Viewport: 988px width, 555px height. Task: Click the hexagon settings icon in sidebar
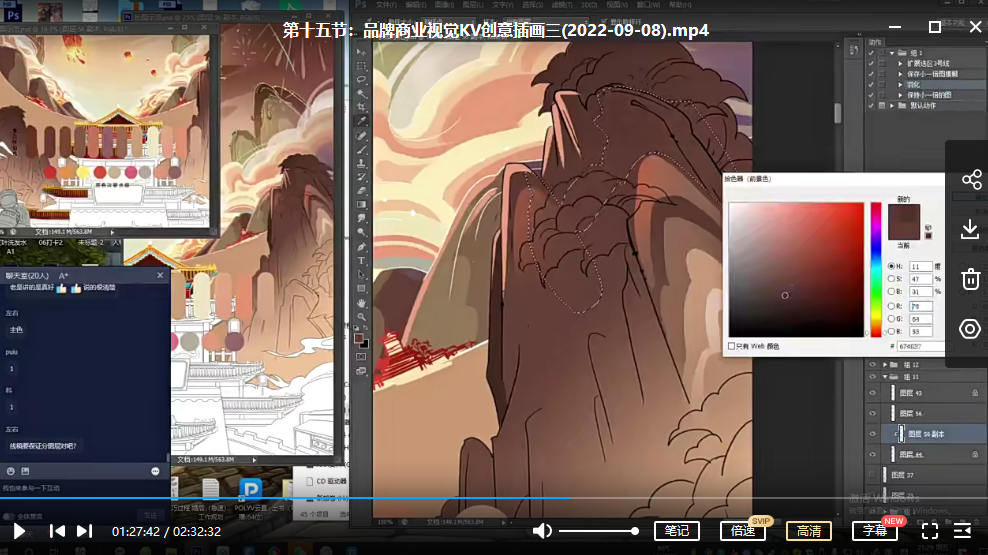pos(970,329)
